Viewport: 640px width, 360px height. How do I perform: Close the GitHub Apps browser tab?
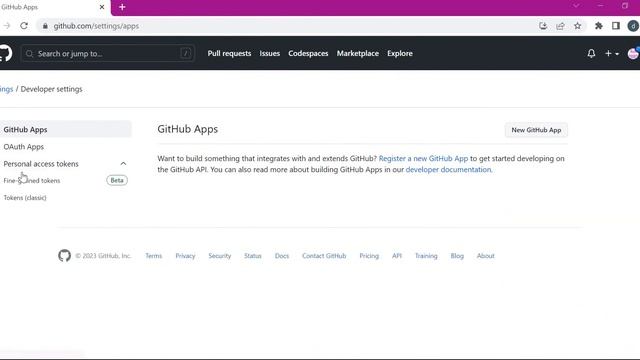(102, 7)
